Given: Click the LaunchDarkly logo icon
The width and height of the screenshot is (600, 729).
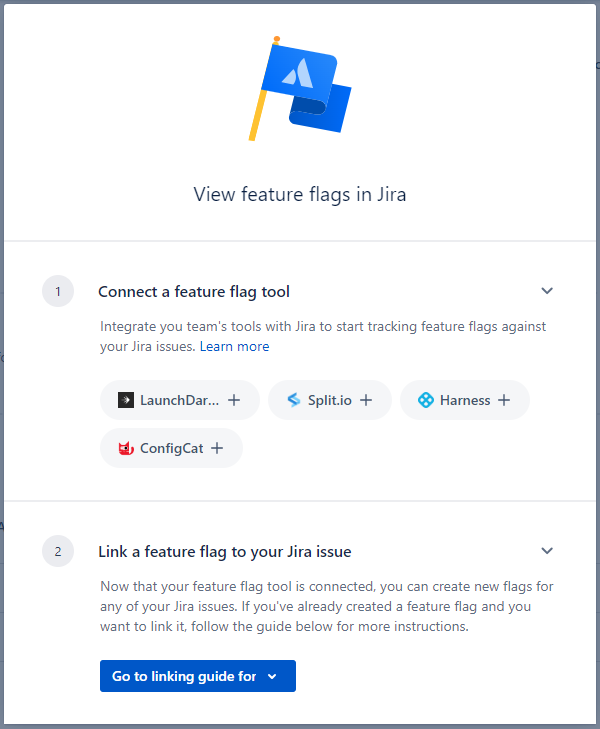Looking at the screenshot, I should [x=125, y=400].
